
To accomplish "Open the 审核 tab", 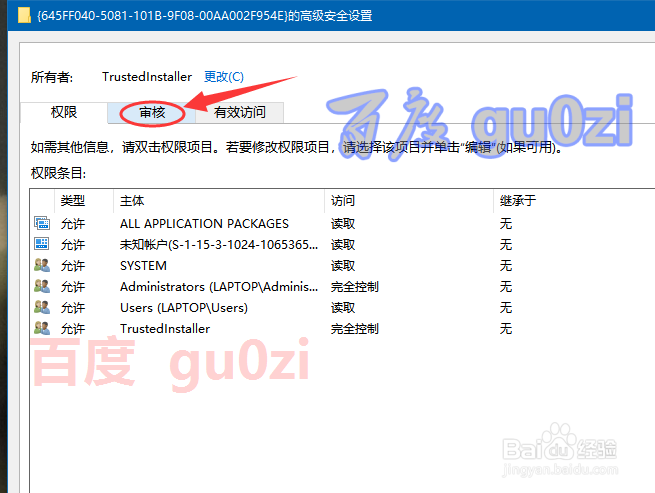I will (152, 112).
